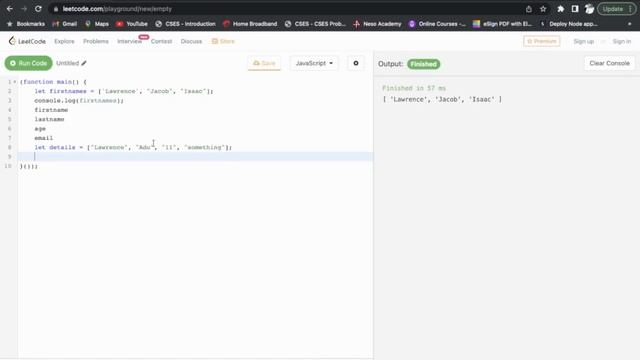The width and height of the screenshot is (640, 360).
Task: Click the 'lastname' line in editor
Action: click(x=49, y=119)
